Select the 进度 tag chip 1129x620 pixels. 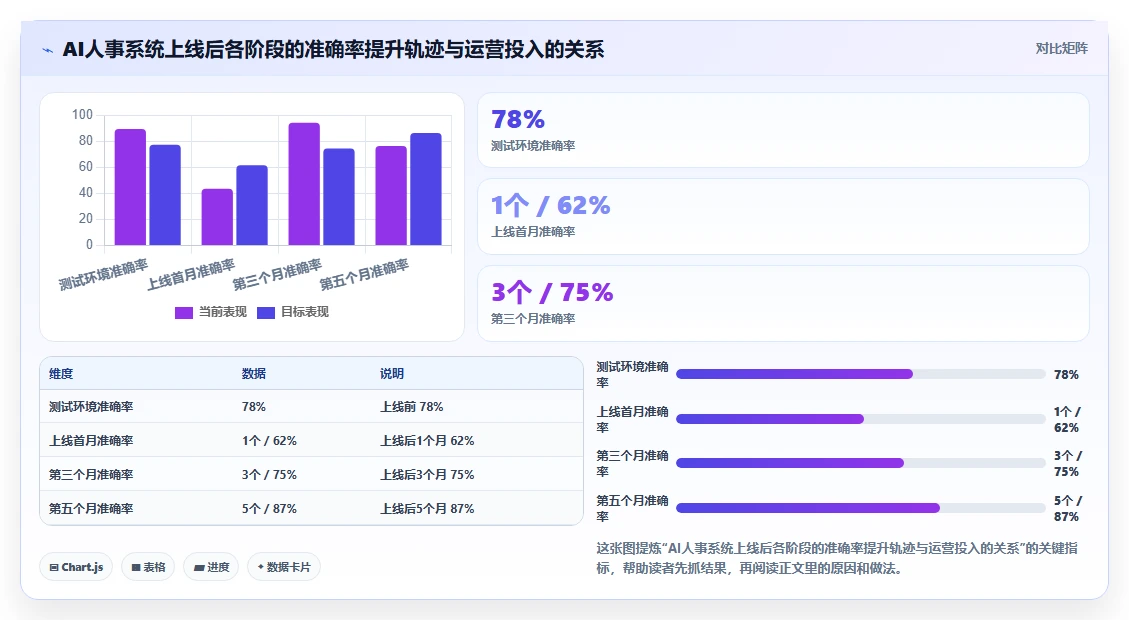[211, 567]
